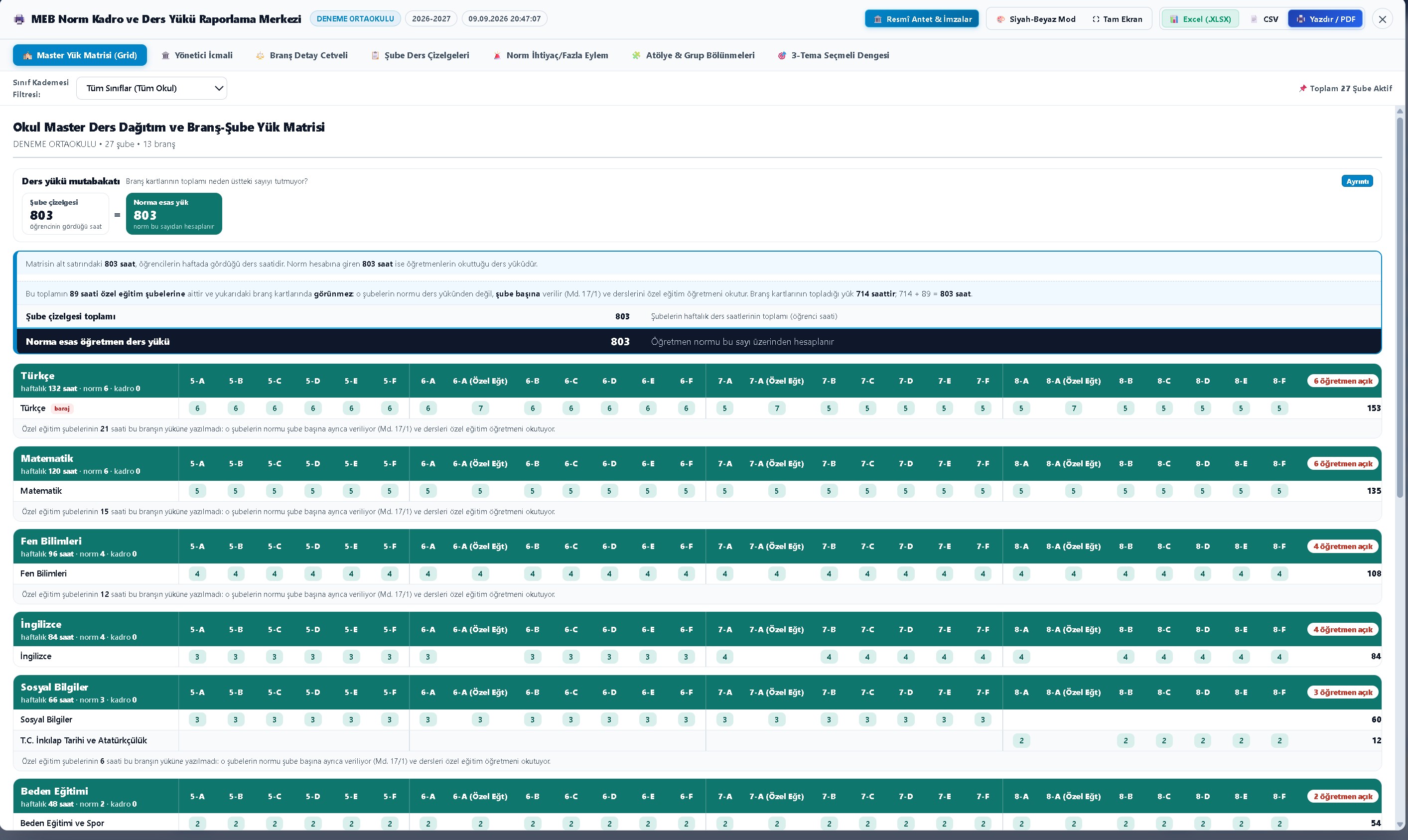Click the Norma esas yük 803 card
This screenshot has width=1408, height=840.
click(x=174, y=214)
